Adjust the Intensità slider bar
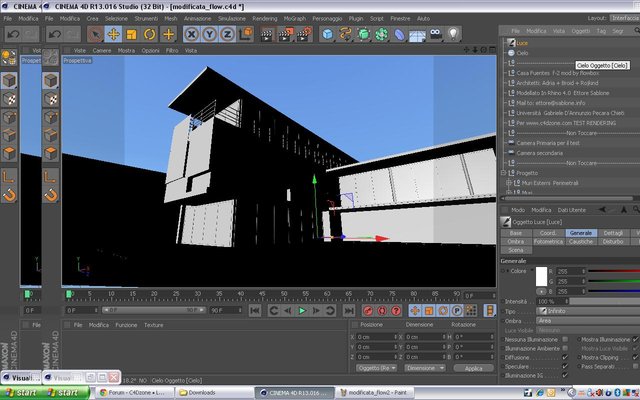 tap(604, 301)
